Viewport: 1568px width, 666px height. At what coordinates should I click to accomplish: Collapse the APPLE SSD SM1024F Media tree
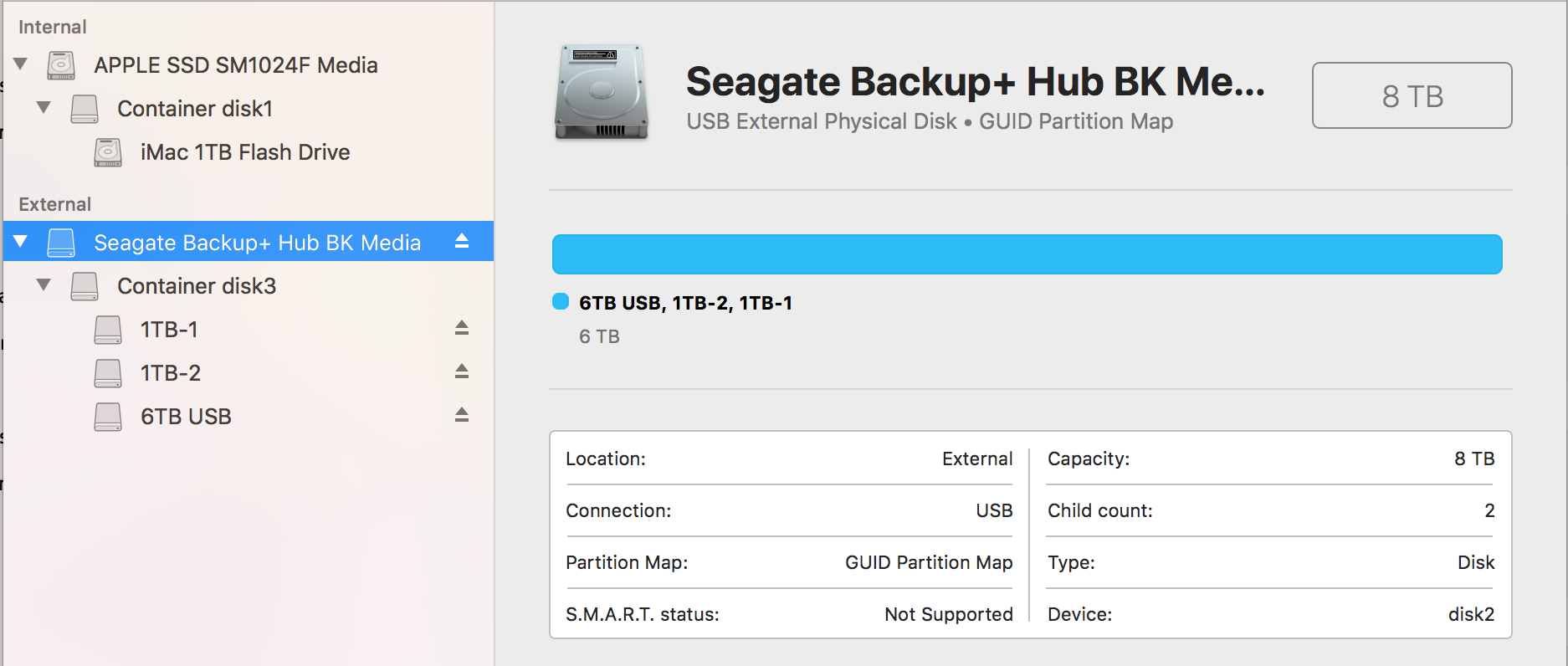click(21, 64)
